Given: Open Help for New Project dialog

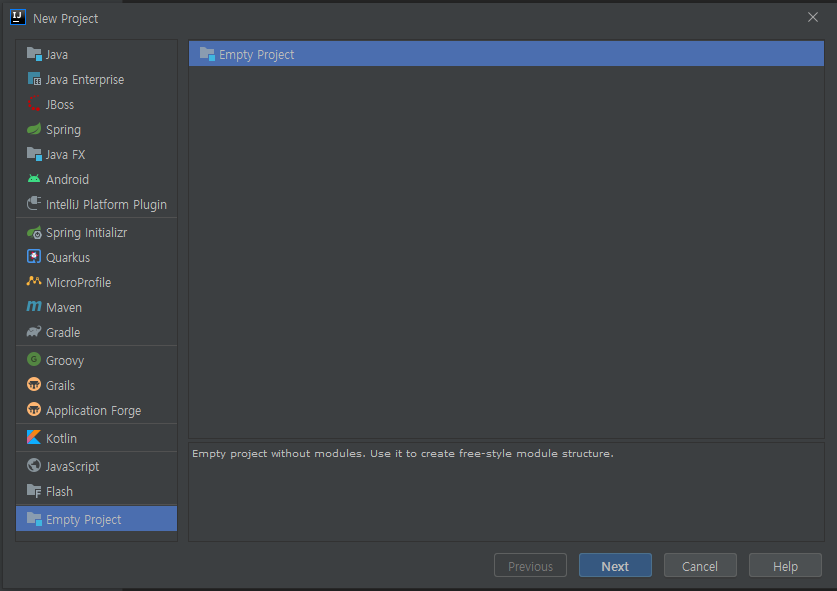Looking at the screenshot, I should point(785,566).
